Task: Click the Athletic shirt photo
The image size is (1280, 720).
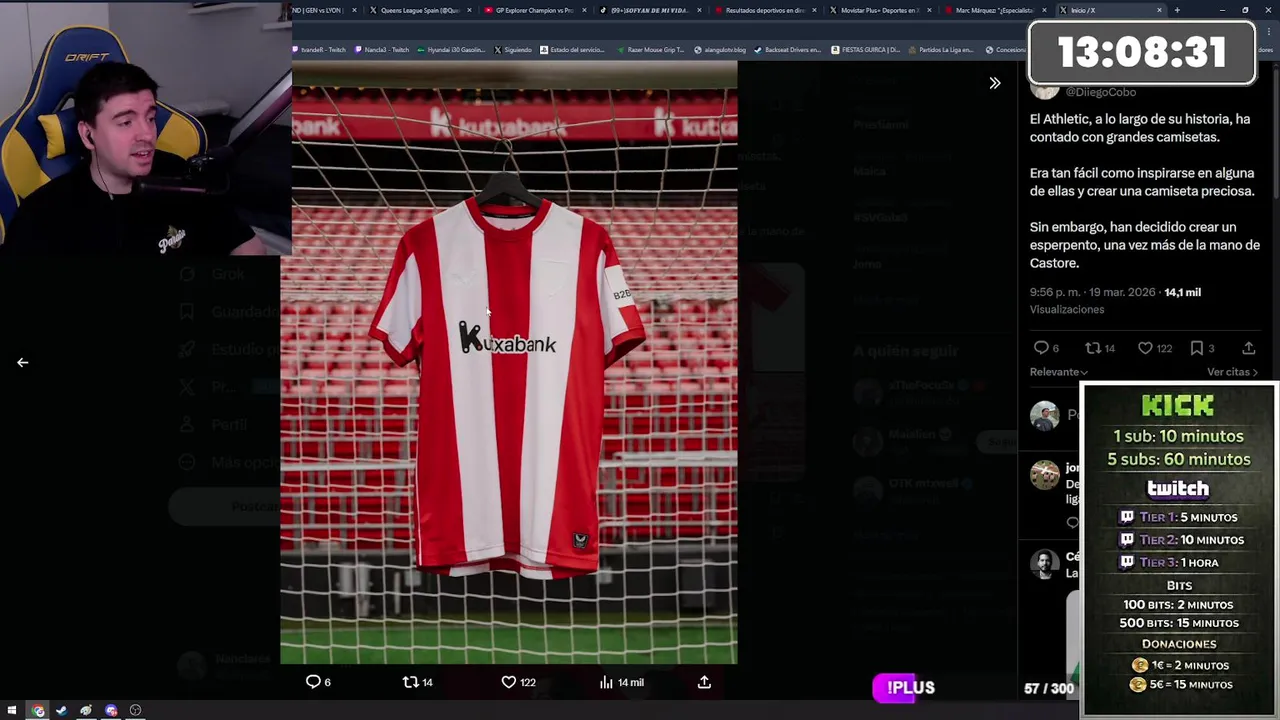Action: [508, 363]
